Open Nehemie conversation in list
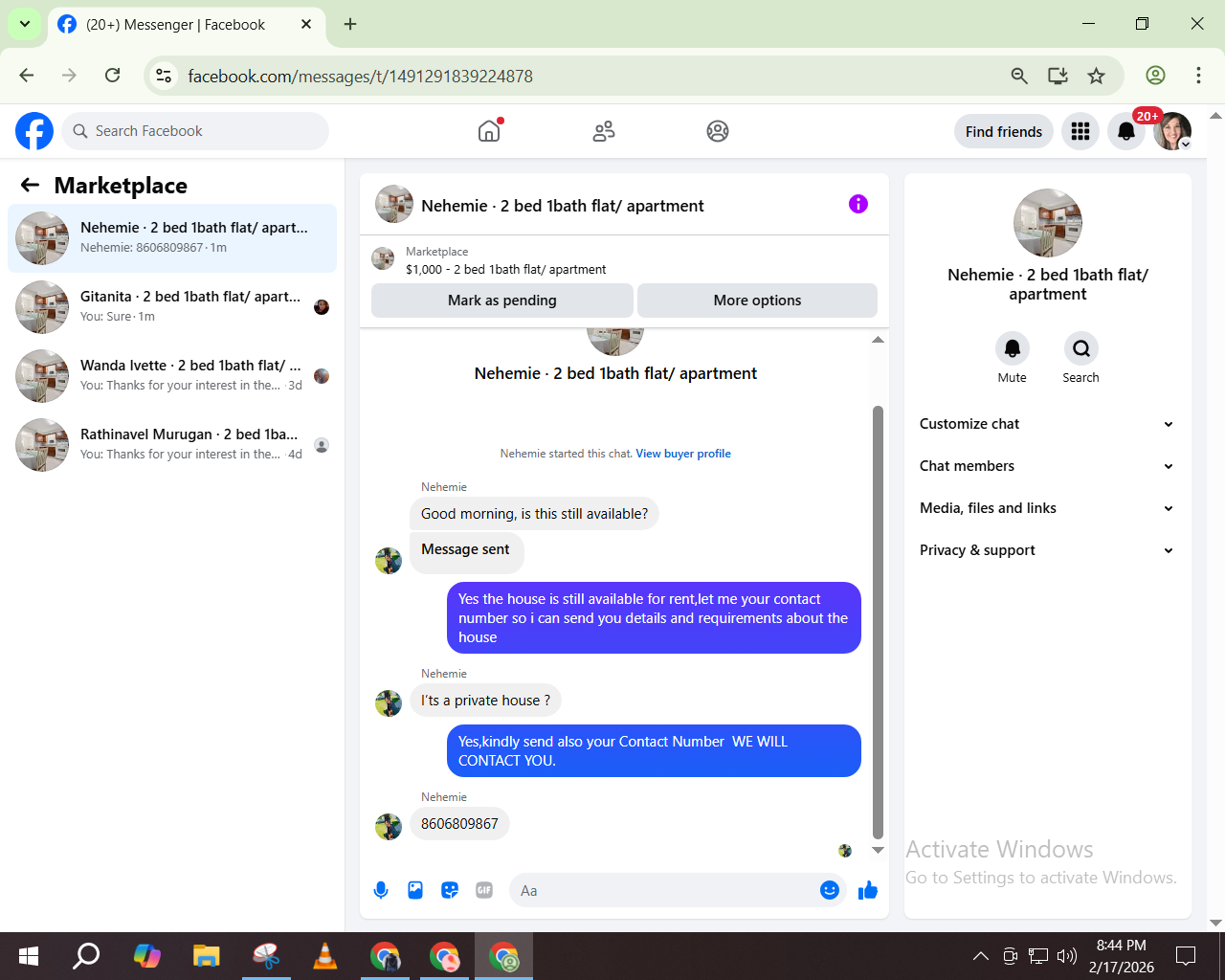 tap(172, 238)
